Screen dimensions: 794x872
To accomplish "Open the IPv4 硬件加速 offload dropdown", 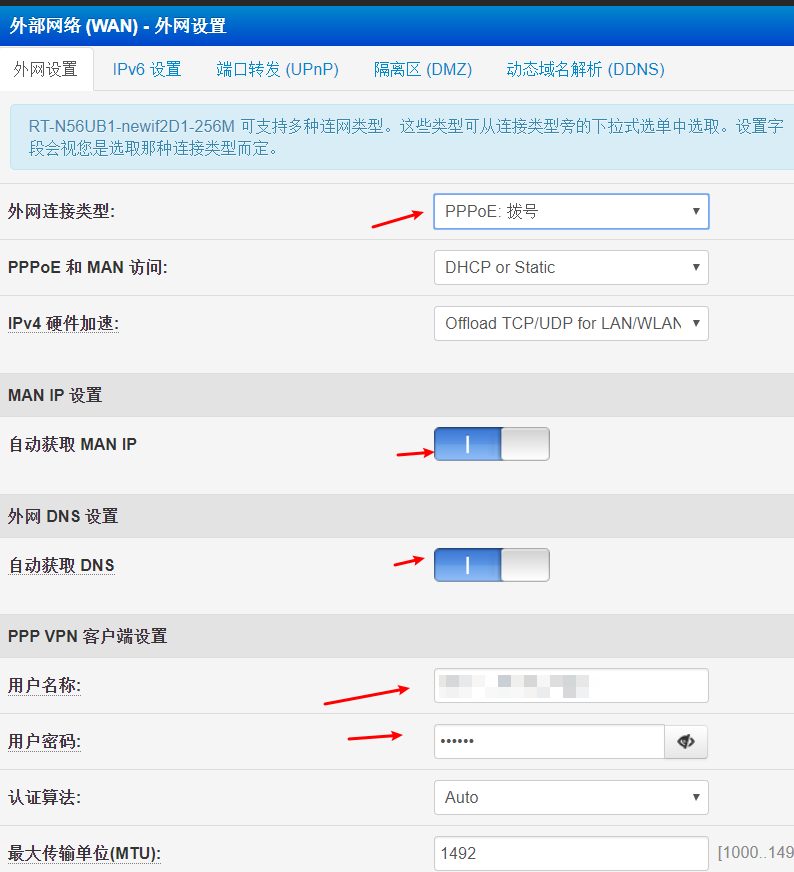I will (570, 324).
